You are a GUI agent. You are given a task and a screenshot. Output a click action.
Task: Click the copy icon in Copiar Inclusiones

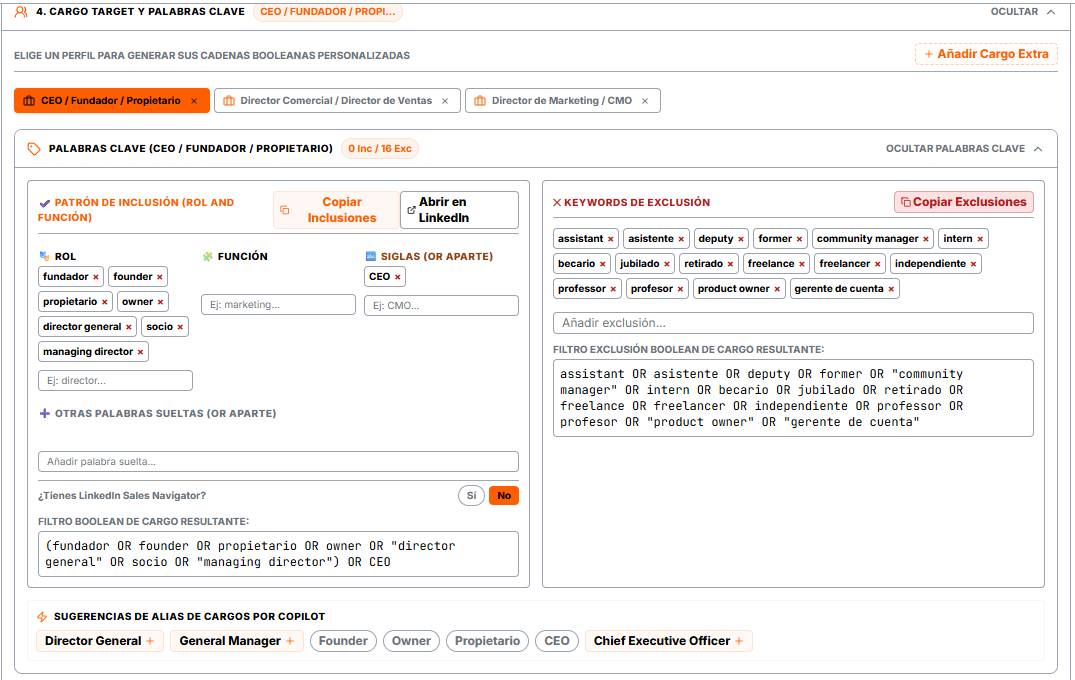pos(285,210)
